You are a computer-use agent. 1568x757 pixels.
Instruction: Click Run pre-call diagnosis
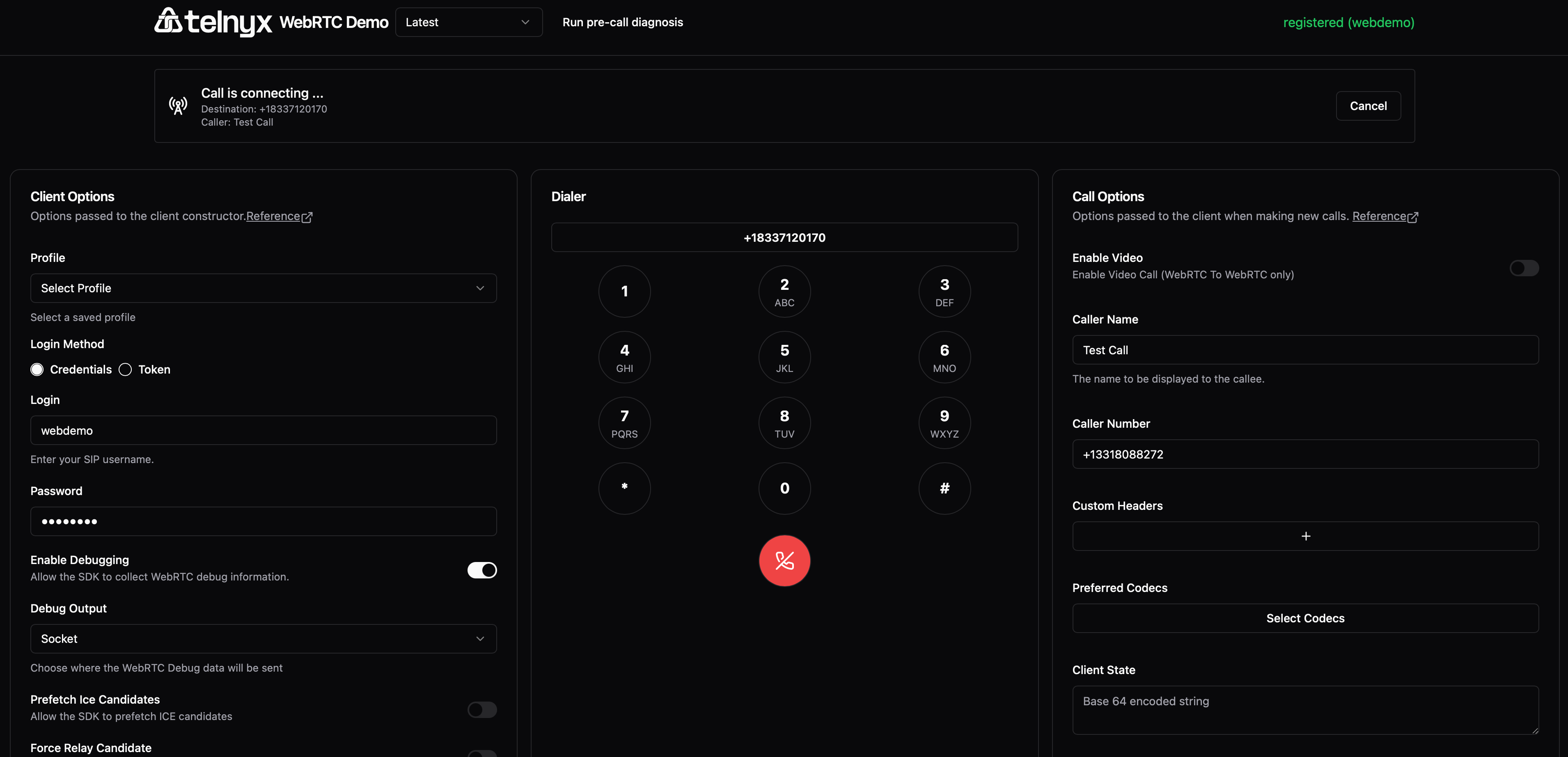pos(622,23)
